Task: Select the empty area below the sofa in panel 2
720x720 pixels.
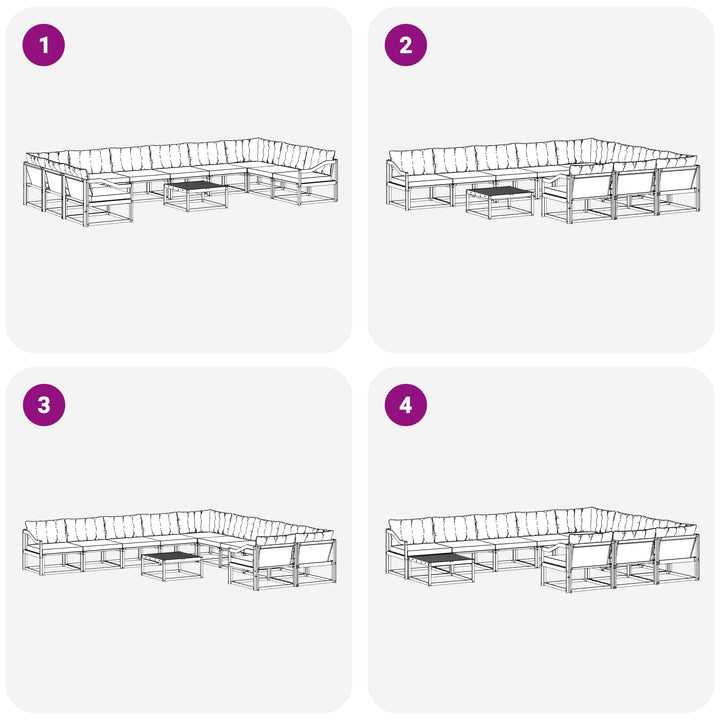Action: click(x=541, y=287)
